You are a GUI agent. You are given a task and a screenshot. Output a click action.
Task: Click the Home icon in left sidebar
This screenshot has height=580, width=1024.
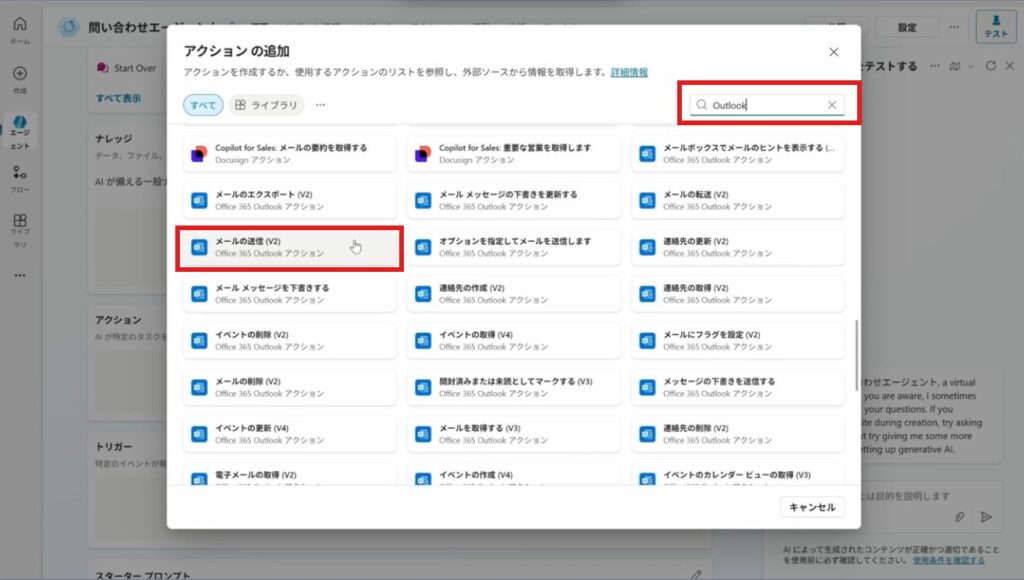tap(20, 29)
